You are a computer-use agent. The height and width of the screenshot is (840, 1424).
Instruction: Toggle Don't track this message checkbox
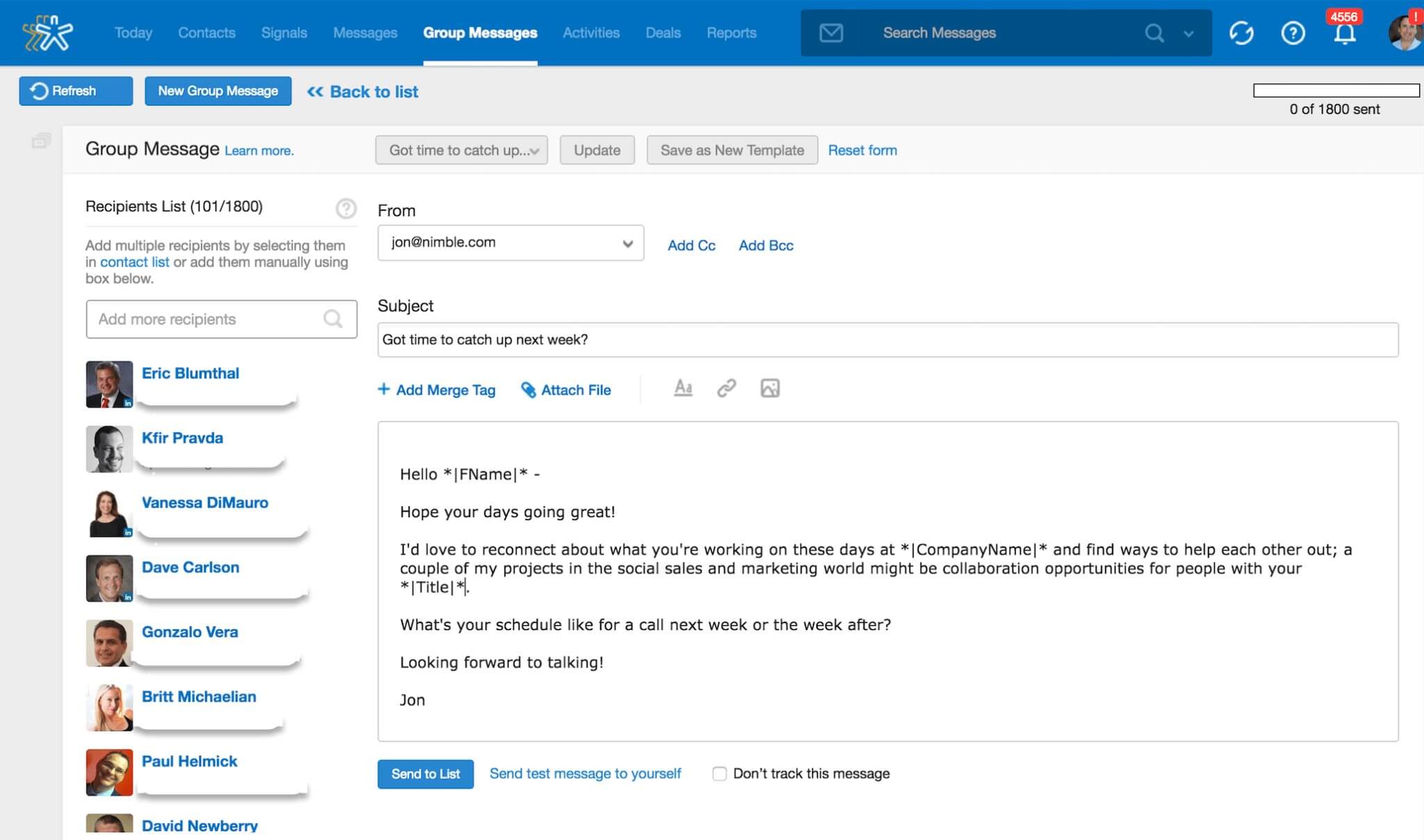(720, 773)
